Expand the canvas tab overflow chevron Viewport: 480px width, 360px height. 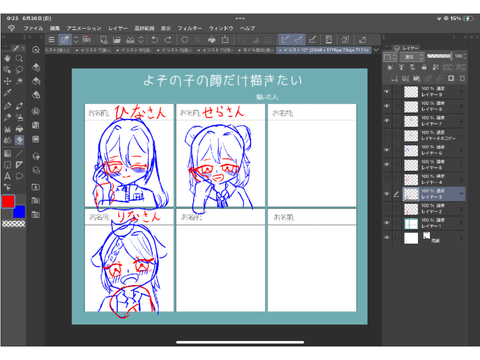(376, 50)
